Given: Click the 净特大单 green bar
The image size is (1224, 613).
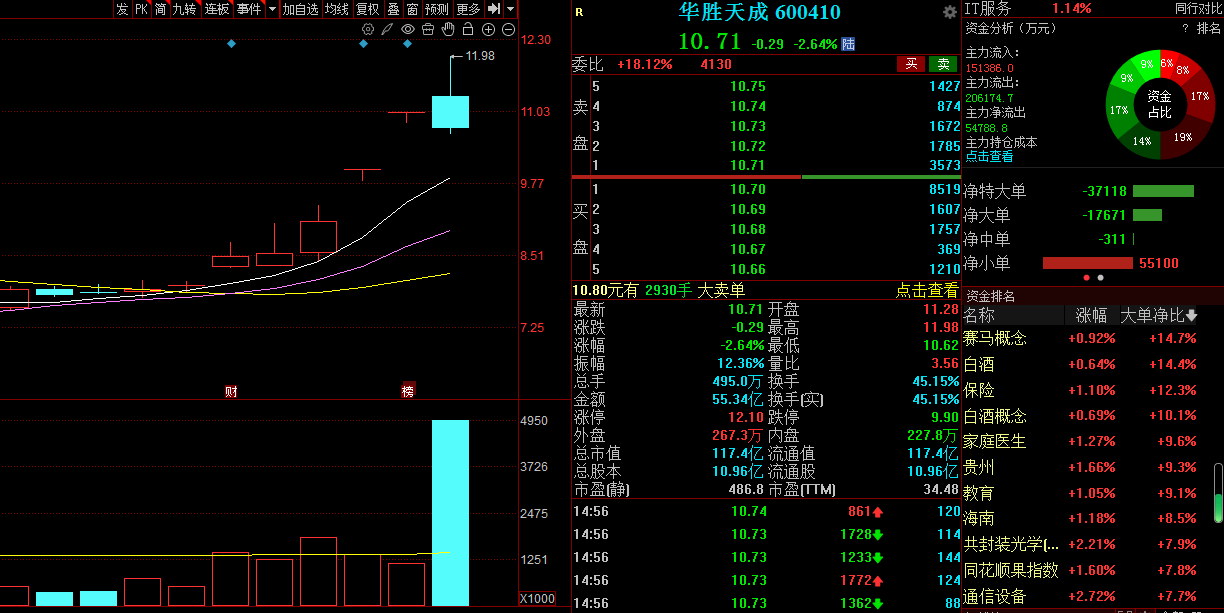Looking at the screenshot, I should click(x=1163, y=191).
